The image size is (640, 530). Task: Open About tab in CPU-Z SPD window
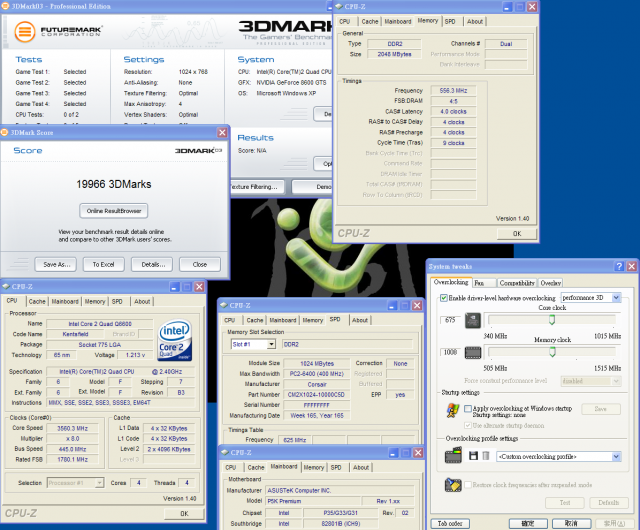click(360, 320)
